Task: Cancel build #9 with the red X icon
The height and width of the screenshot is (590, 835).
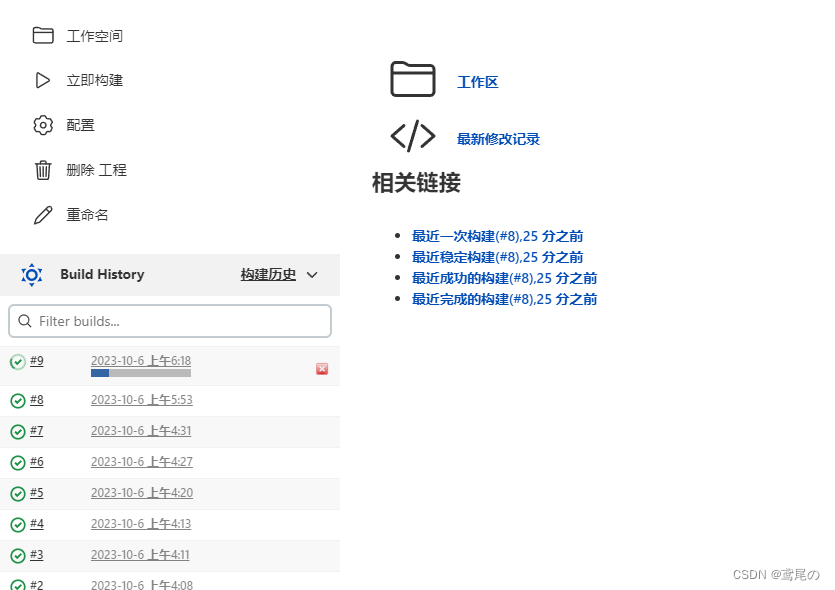Action: click(x=321, y=369)
